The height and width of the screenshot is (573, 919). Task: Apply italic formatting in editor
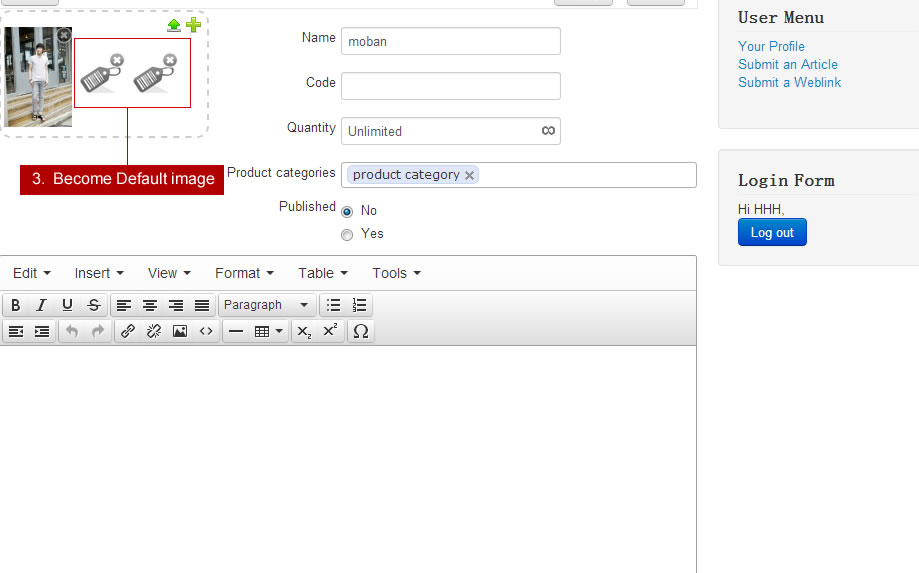[41, 305]
